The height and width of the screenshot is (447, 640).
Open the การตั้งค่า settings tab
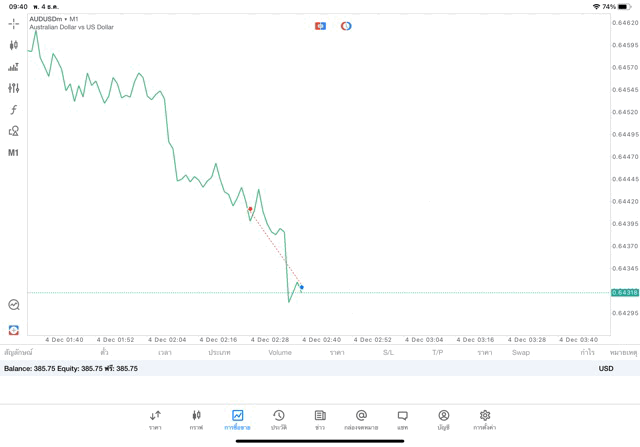tap(485, 420)
